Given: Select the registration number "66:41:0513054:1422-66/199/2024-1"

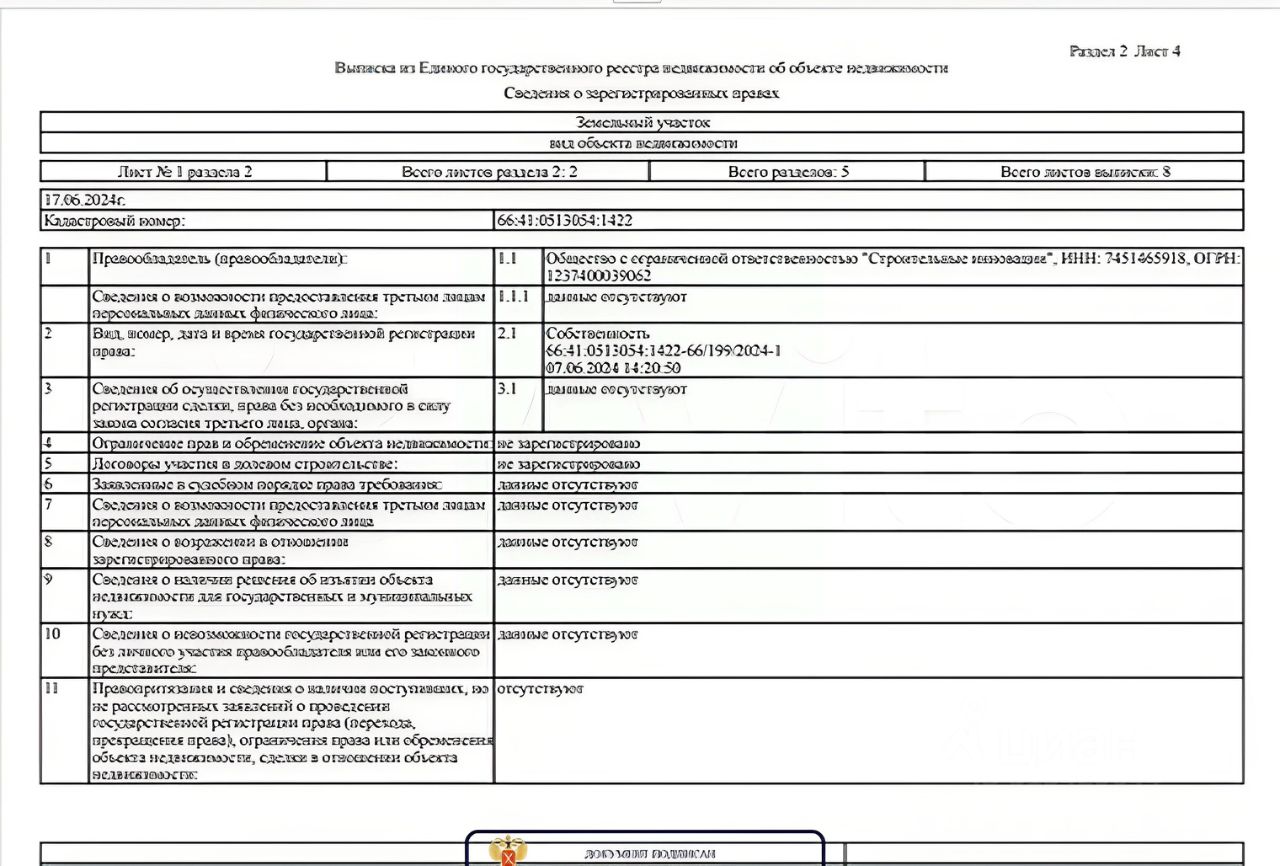Looking at the screenshot, I should click(x=665, y=351).
